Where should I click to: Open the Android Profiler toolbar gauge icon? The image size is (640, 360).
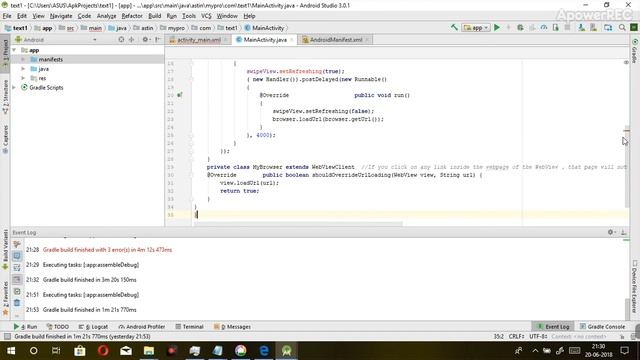pos(544,27)
